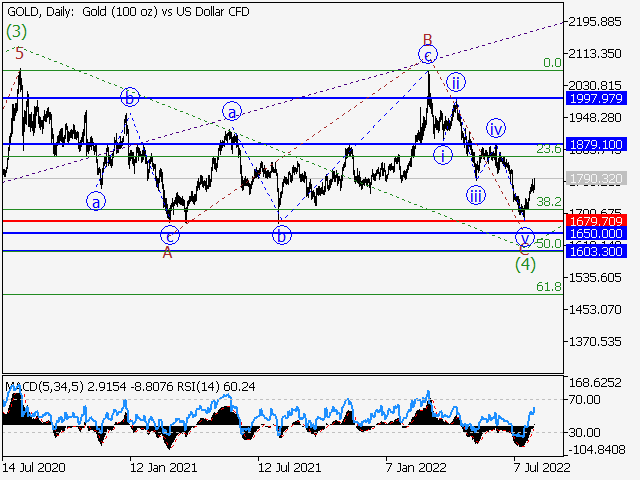
Task: Select circled b marker on the 1997.979 line
Action: tap(130, 98)
